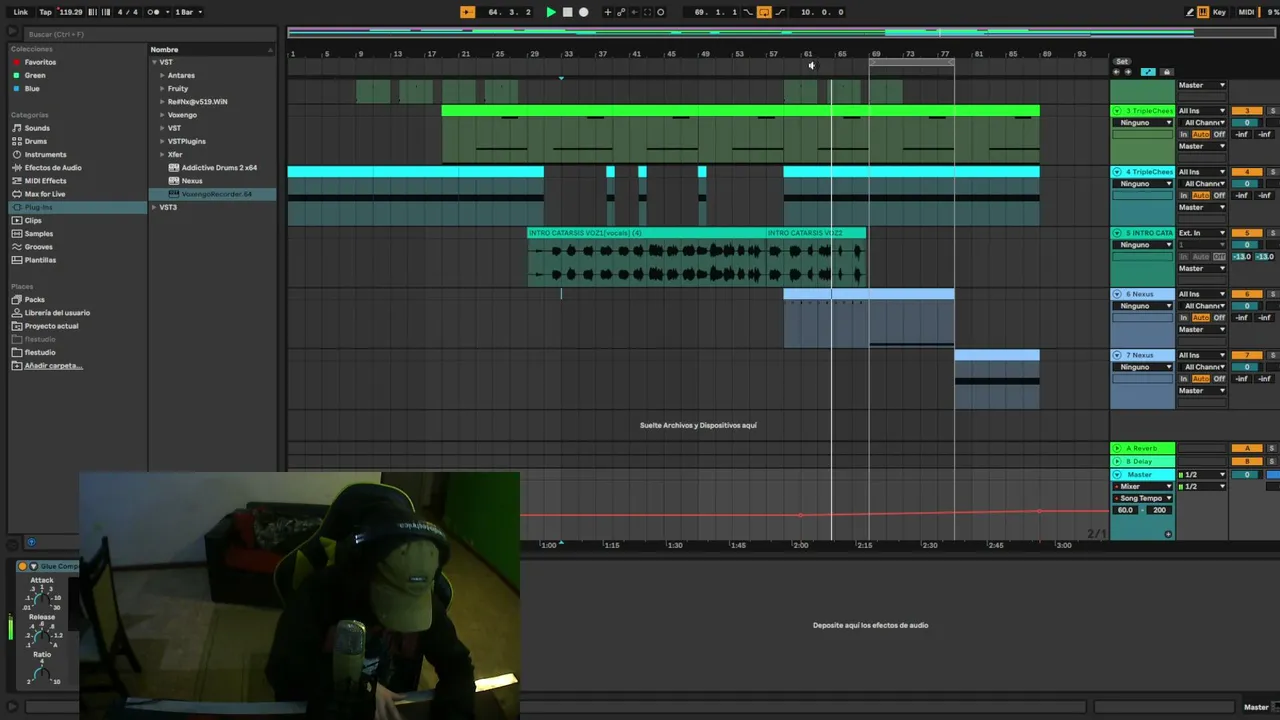Click the Stop transport button
The width and height of the screenshot is (1280, 720).
567,12
